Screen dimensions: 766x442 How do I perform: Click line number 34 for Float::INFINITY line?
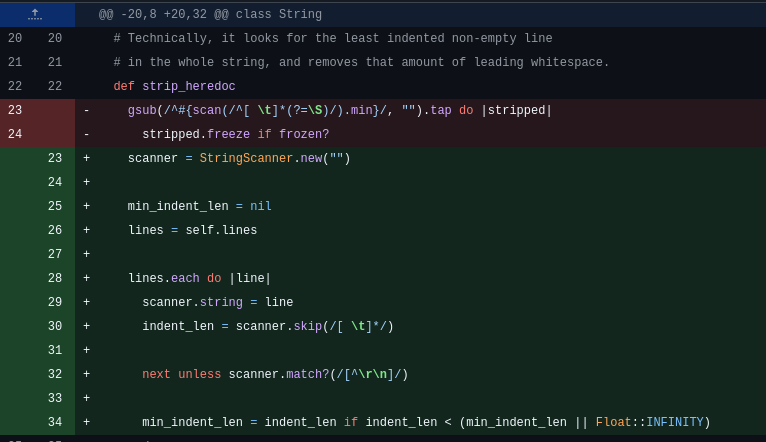pos(55,422)
